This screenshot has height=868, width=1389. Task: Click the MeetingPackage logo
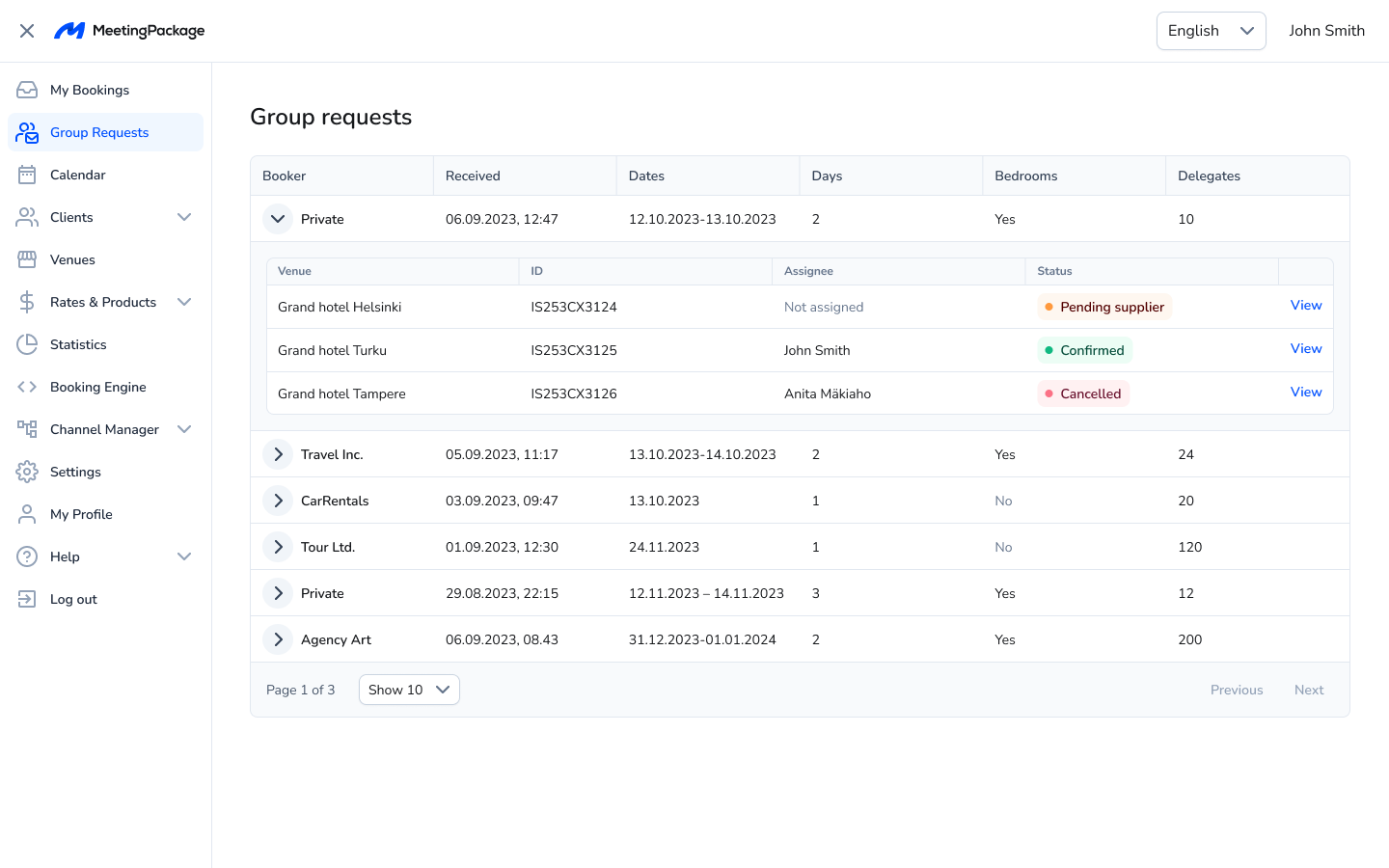[129, 31]
